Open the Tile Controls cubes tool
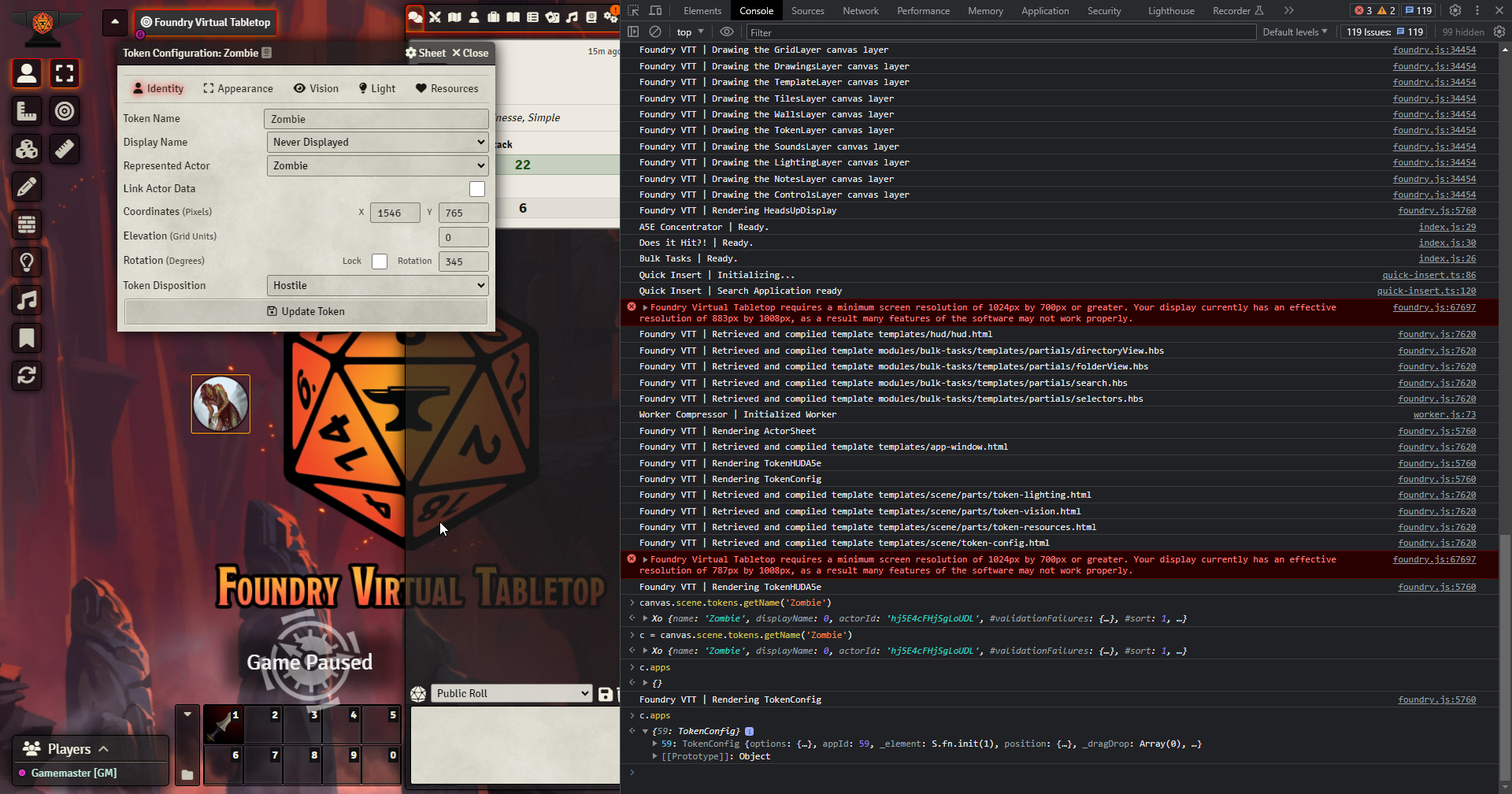Screen dimensions: 1512x794 pyautogui.click(x=27, y=149)
